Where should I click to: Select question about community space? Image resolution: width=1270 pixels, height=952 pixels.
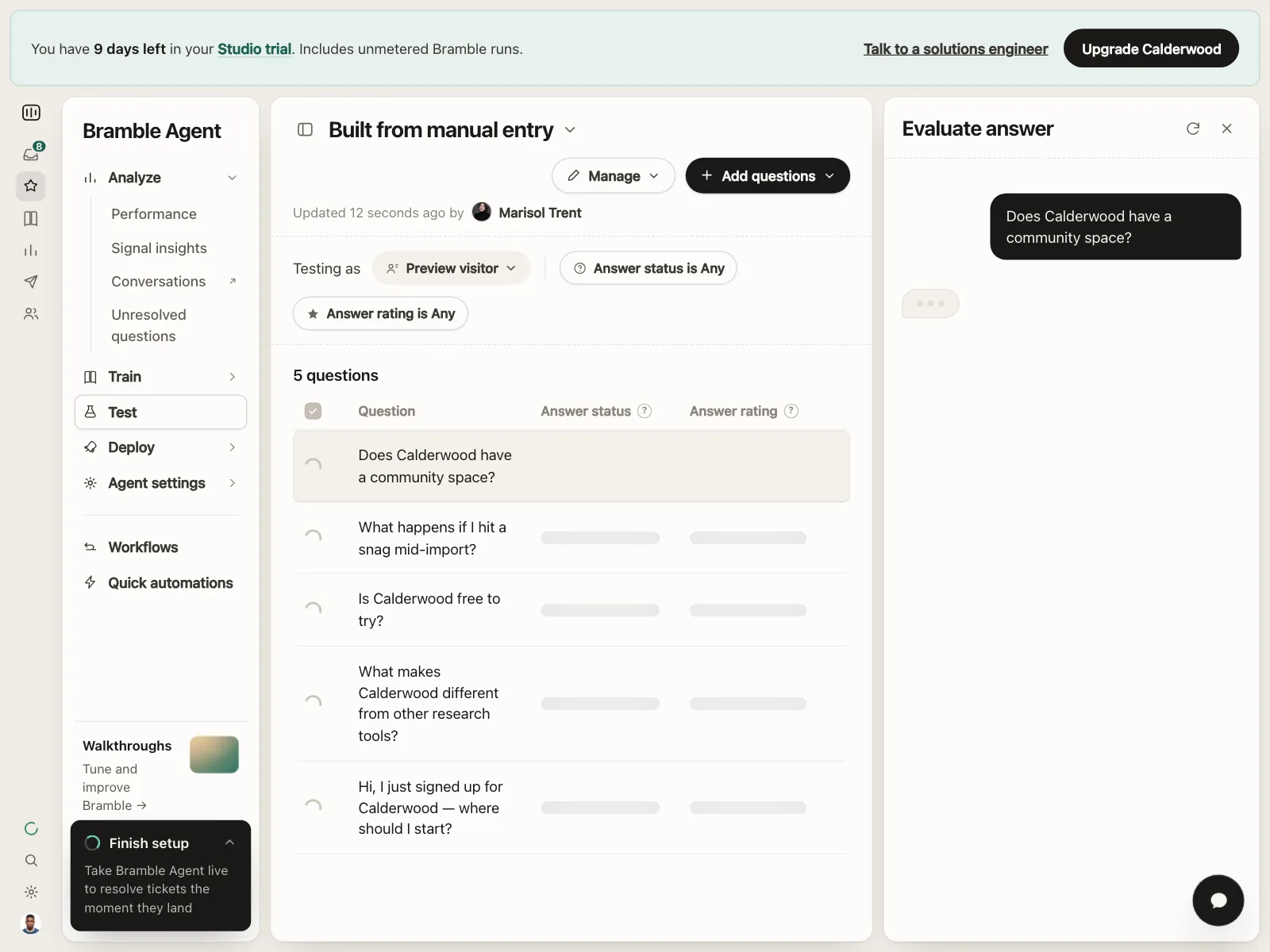[571, 466]
